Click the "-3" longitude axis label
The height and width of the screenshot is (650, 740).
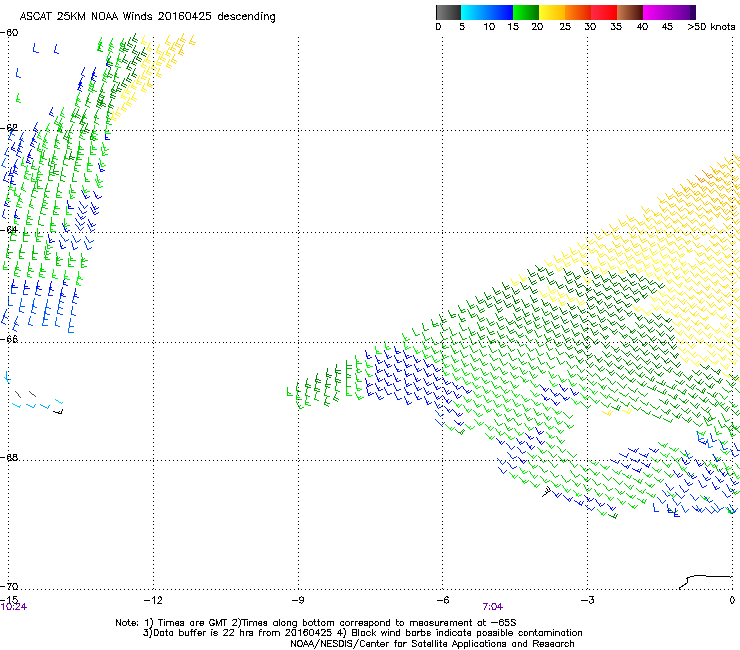587,600
